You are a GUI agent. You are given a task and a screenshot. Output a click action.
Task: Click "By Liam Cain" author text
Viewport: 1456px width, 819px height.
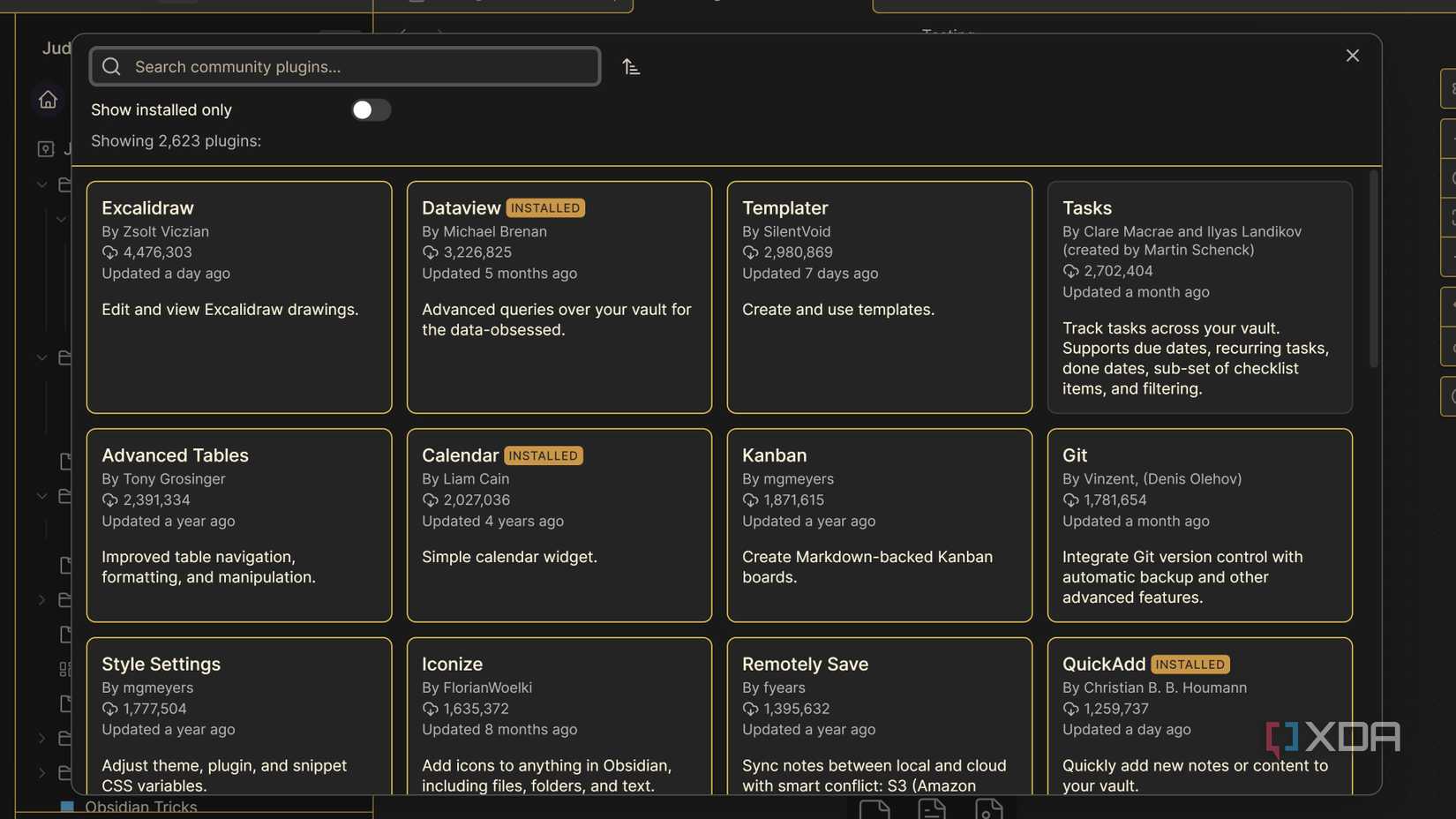point(465,478)
